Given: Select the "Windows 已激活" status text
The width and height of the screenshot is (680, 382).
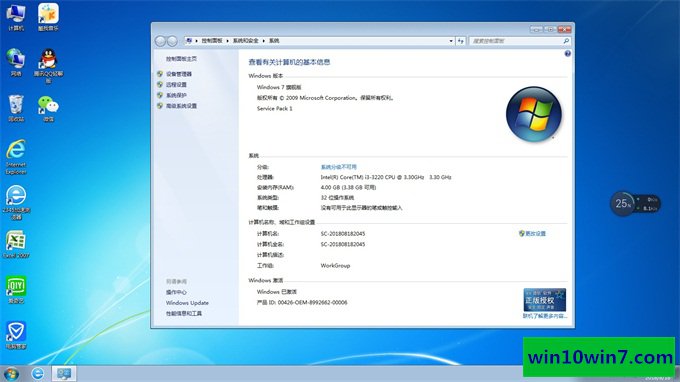Looking at the screenshot, I should pyautogui.click(x=277, y=292).
